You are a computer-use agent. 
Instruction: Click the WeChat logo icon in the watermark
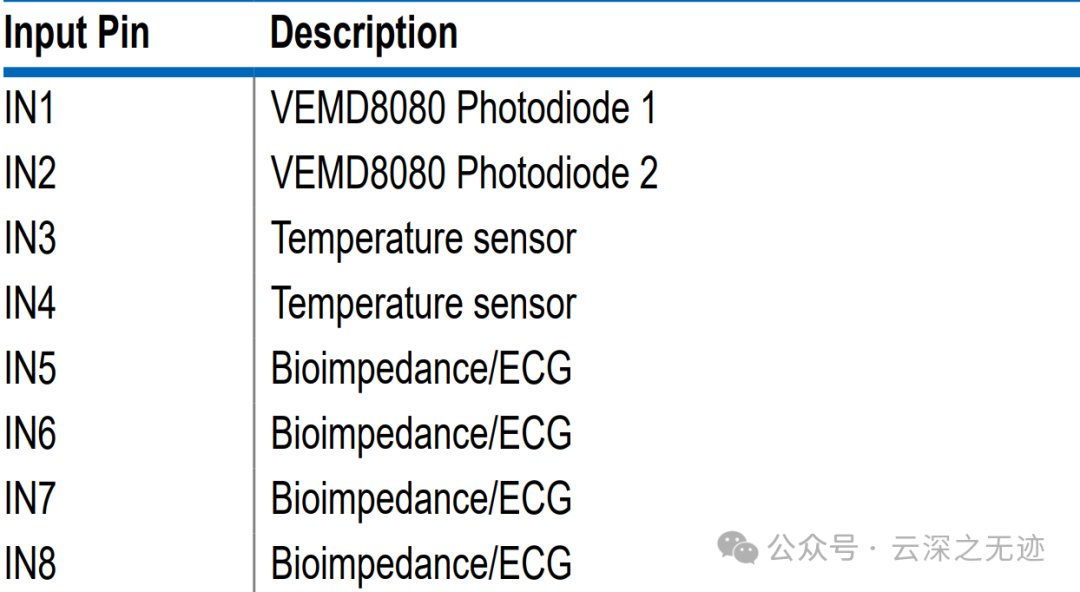click(x=740, y=547)
